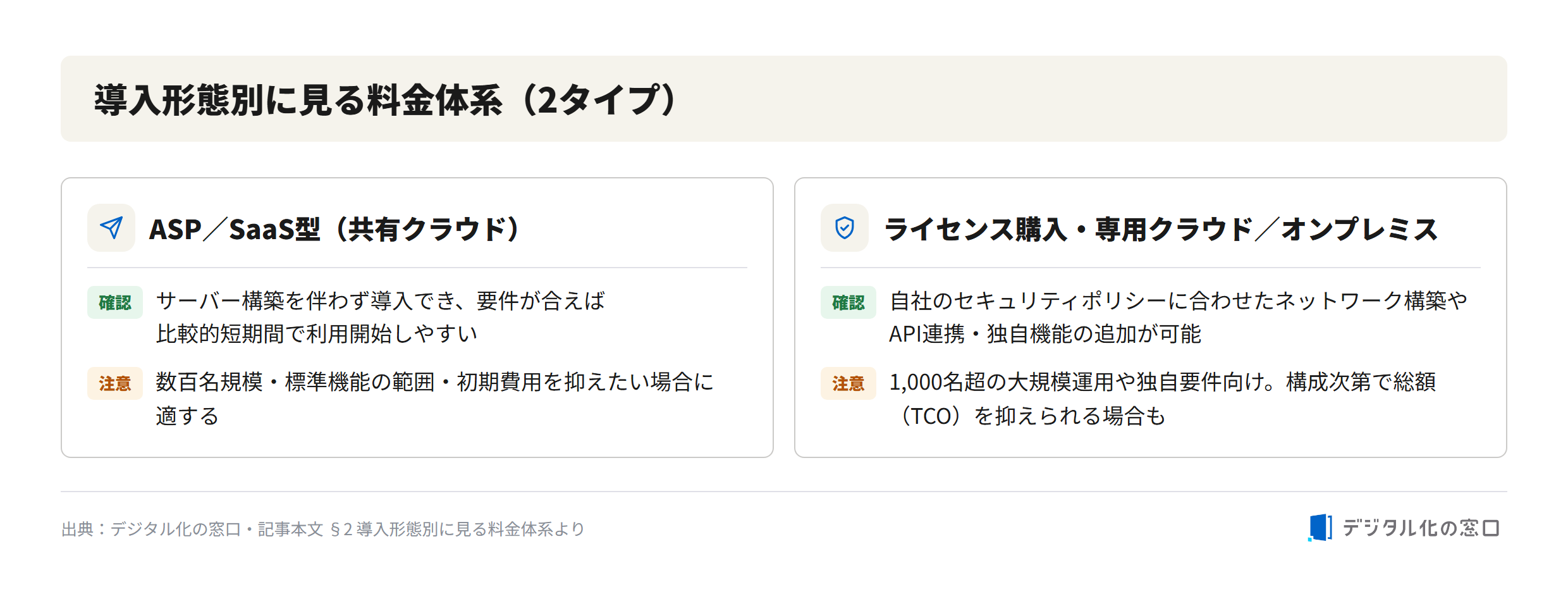Click the blue デジタル化の窓口 logo icon

click(1320, 528)
